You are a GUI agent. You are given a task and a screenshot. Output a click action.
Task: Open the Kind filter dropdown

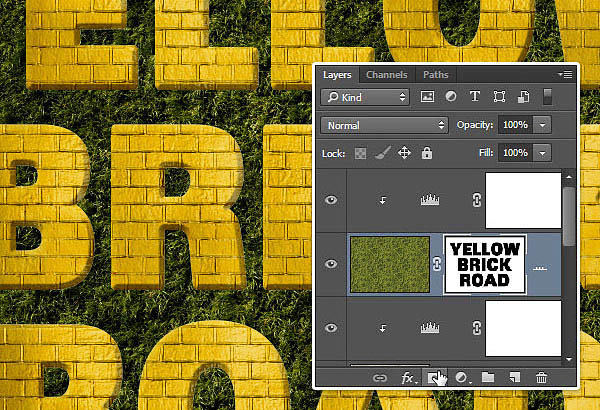click(x=365, y=97)
